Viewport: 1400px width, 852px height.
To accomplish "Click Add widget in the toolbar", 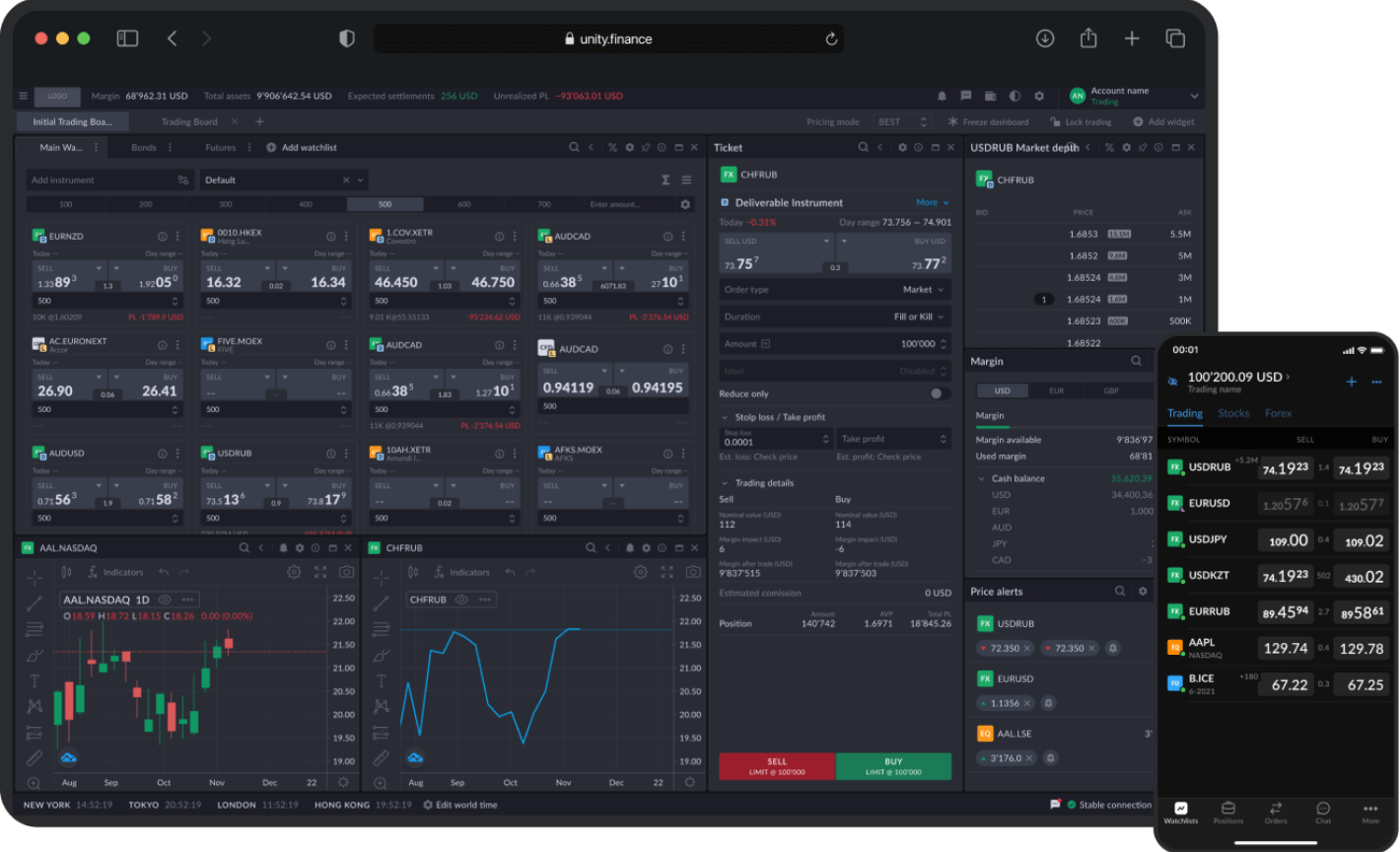I will coord(1163,122).
